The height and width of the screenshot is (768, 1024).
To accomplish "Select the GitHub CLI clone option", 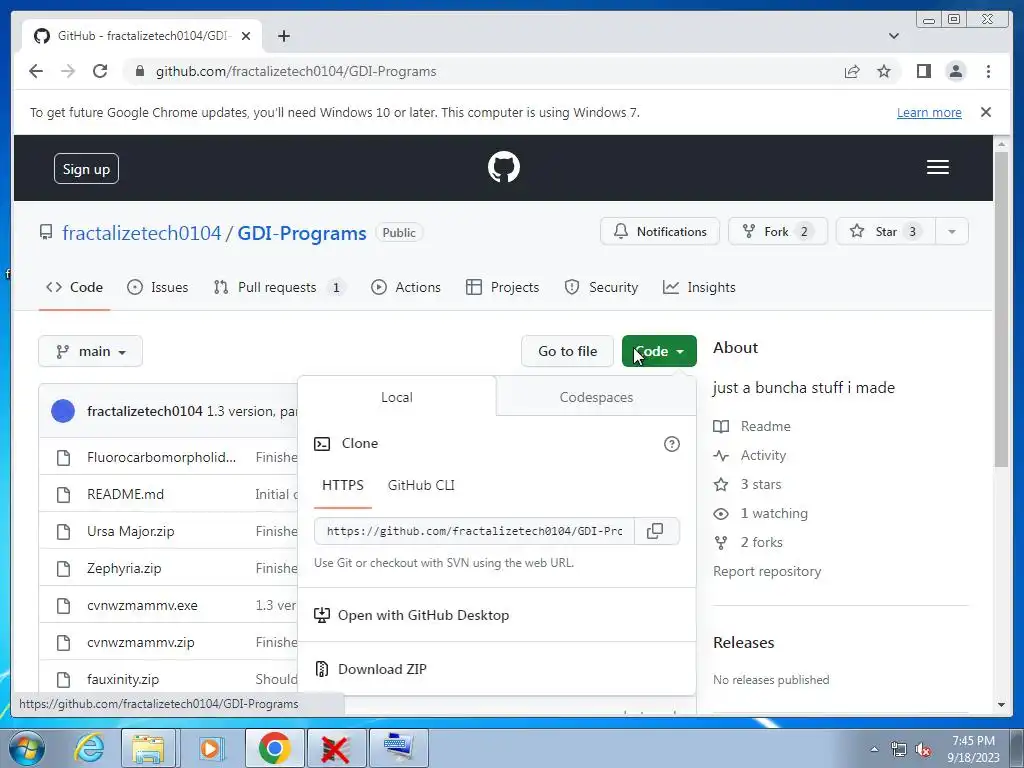I will (x=421, y=485).
